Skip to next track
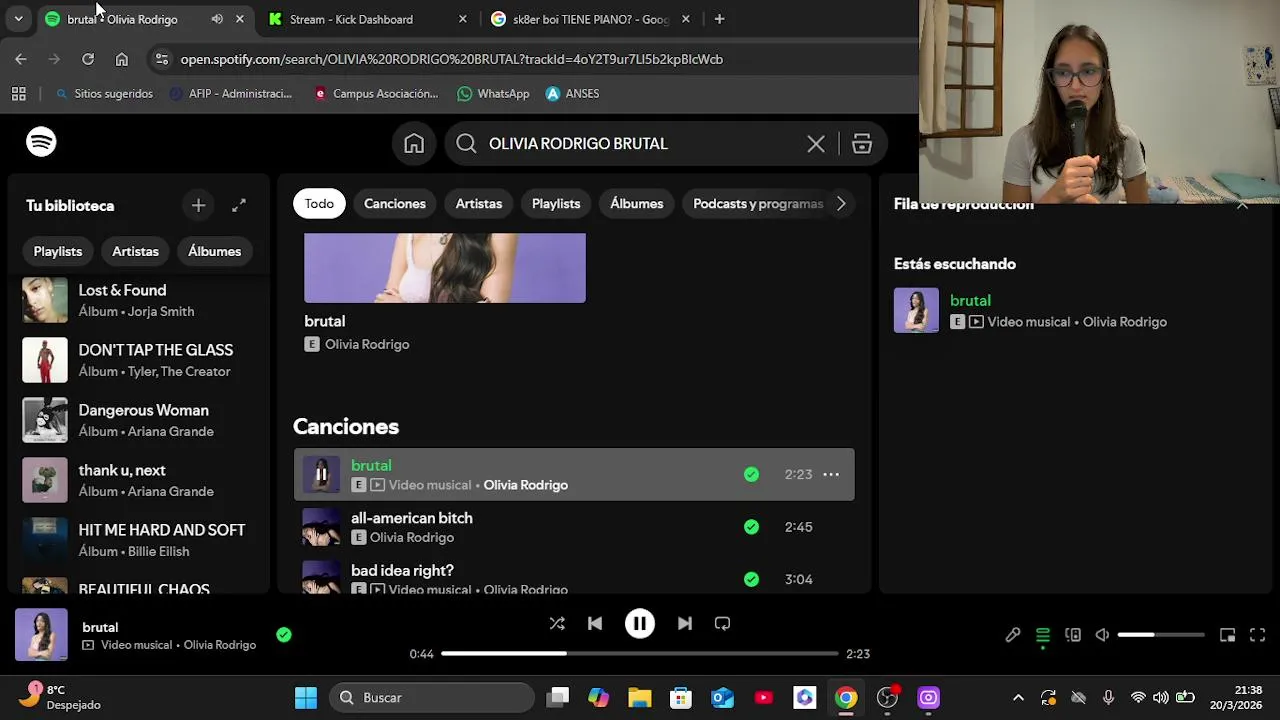1280x720 pixels. pos(684,623)
